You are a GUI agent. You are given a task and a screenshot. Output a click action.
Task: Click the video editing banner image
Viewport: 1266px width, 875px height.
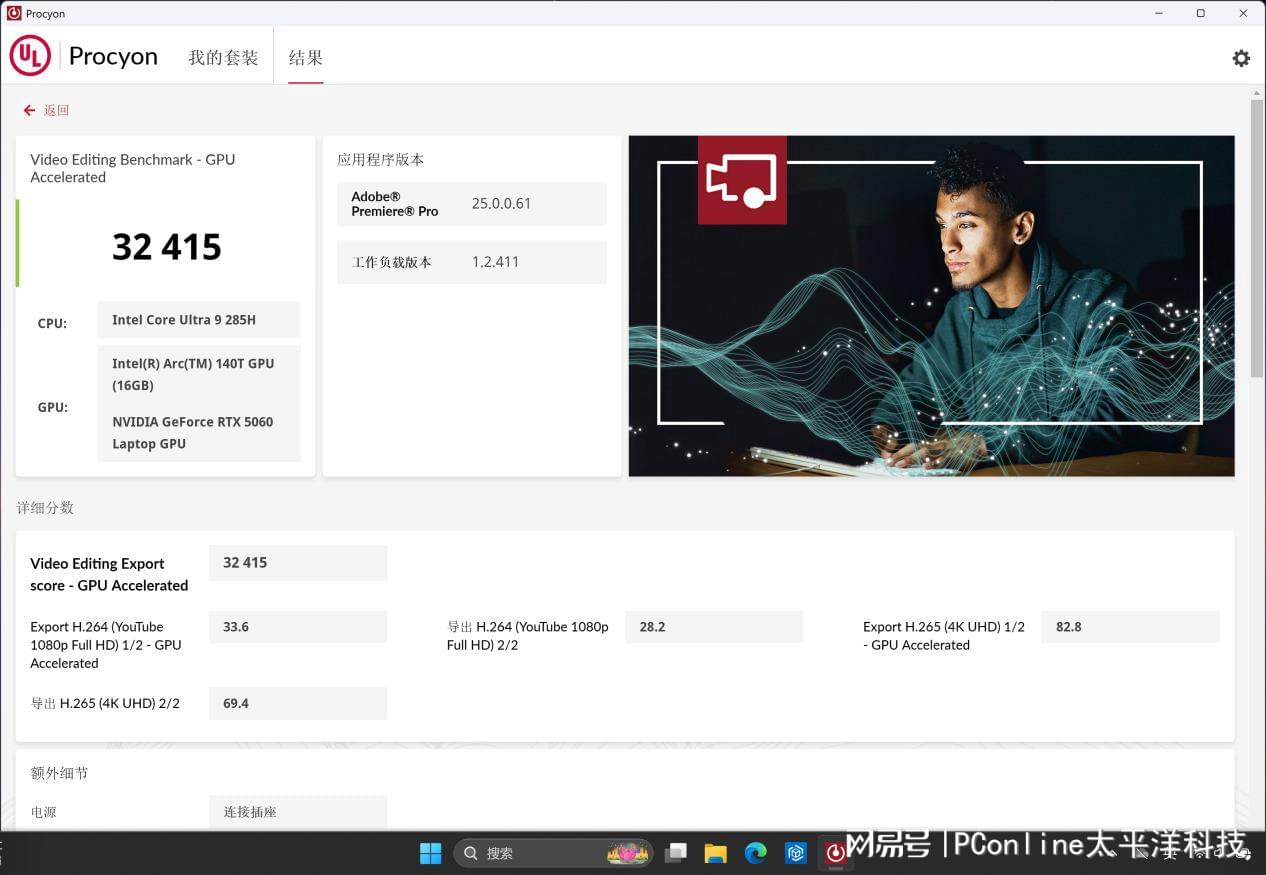coord(931,306)
